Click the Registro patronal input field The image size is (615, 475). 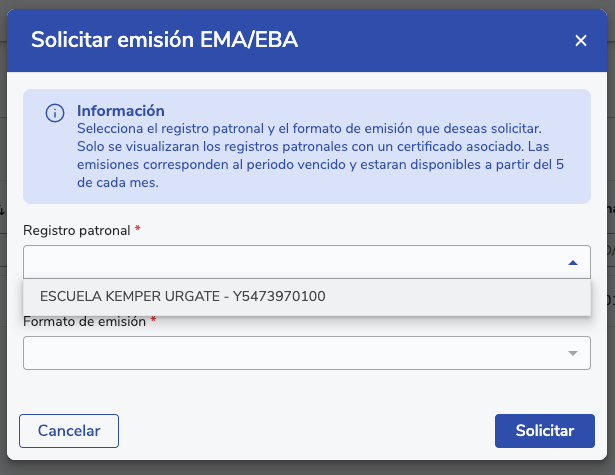[x=290, y=262]
